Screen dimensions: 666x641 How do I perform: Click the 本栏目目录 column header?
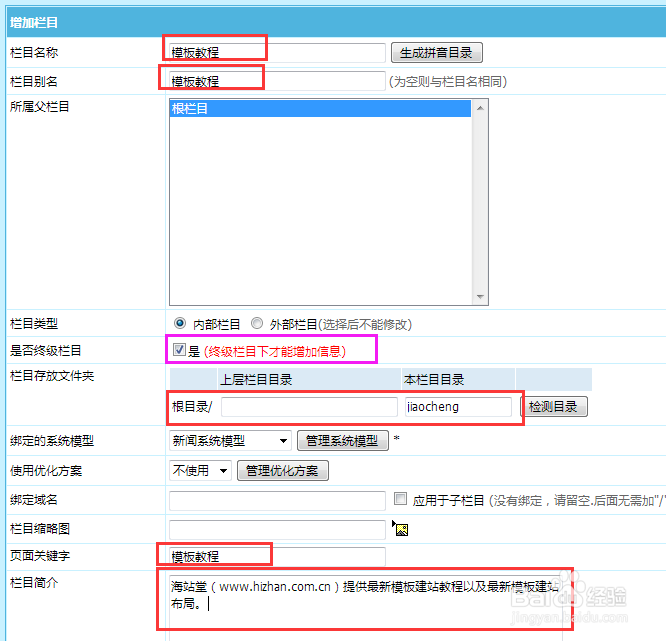click(x=434, y=379)
